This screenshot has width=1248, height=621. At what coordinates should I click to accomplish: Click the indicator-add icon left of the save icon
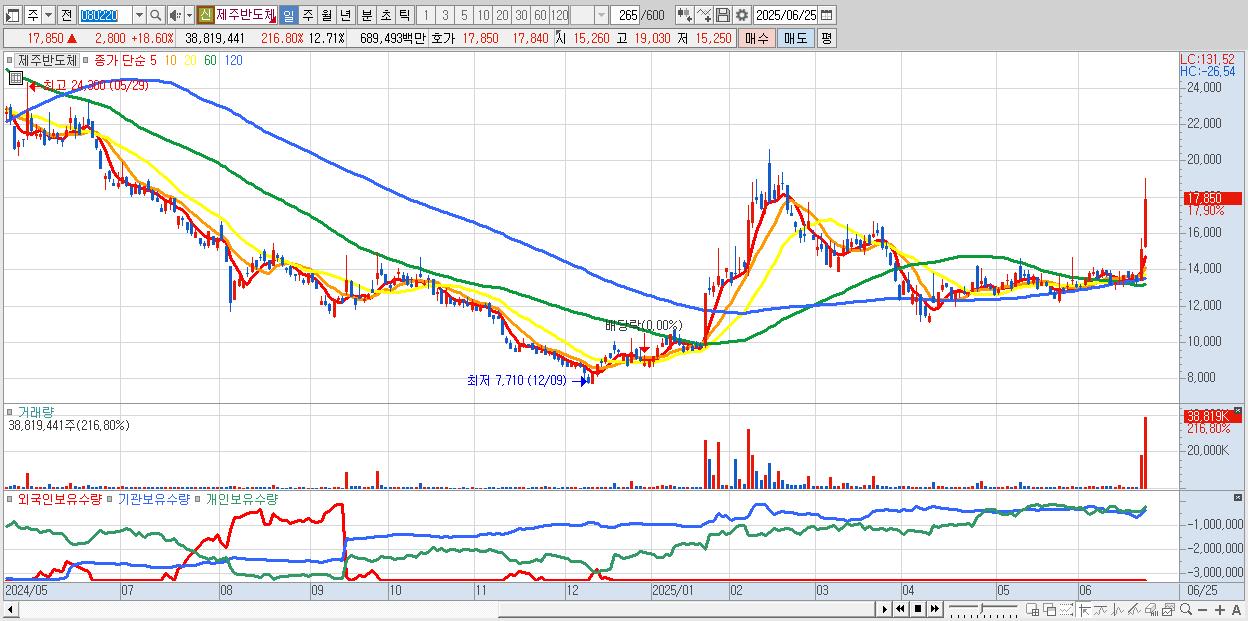pos(704,15)
